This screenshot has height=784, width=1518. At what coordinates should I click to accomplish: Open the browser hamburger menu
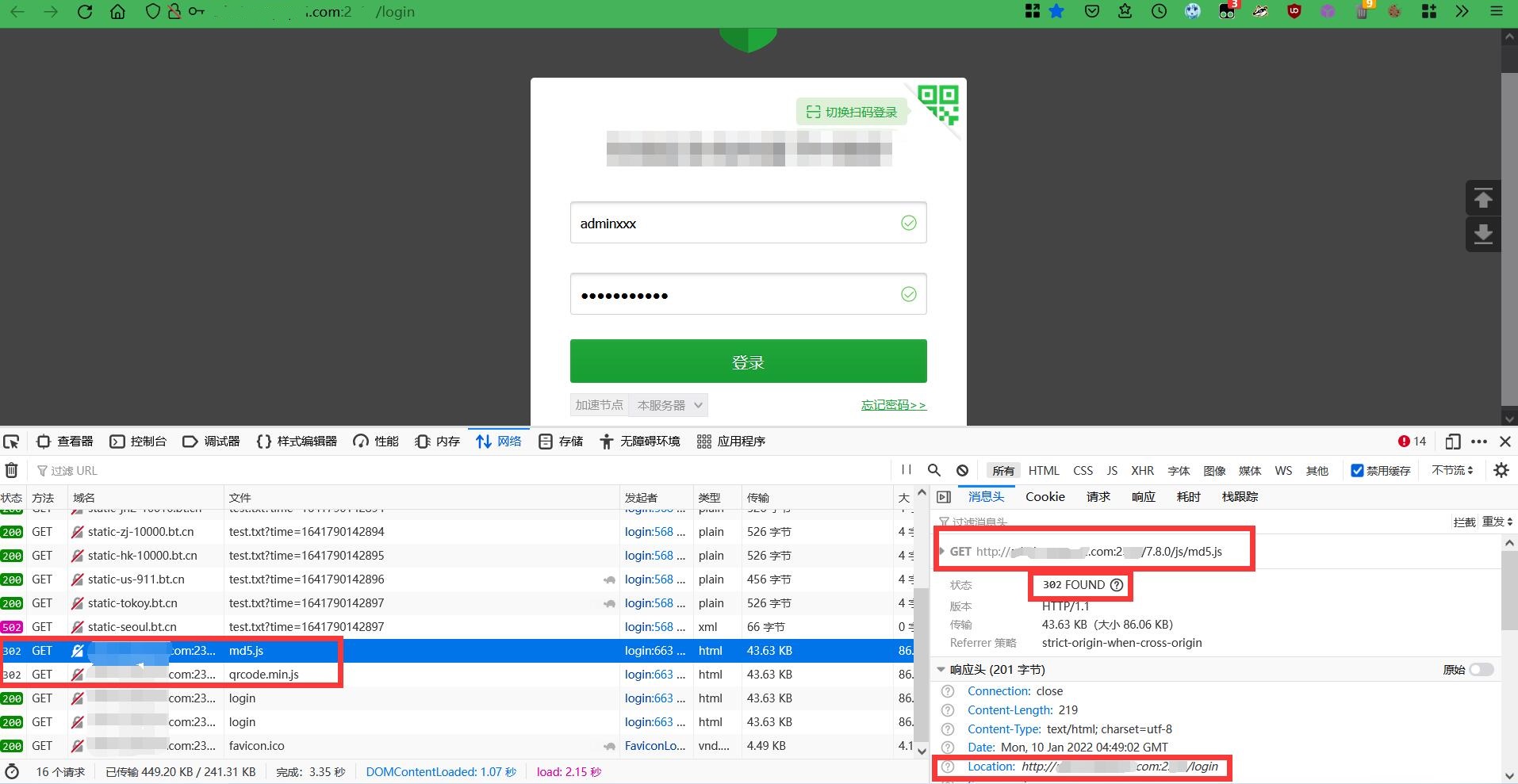click(x=1497, y=11)
